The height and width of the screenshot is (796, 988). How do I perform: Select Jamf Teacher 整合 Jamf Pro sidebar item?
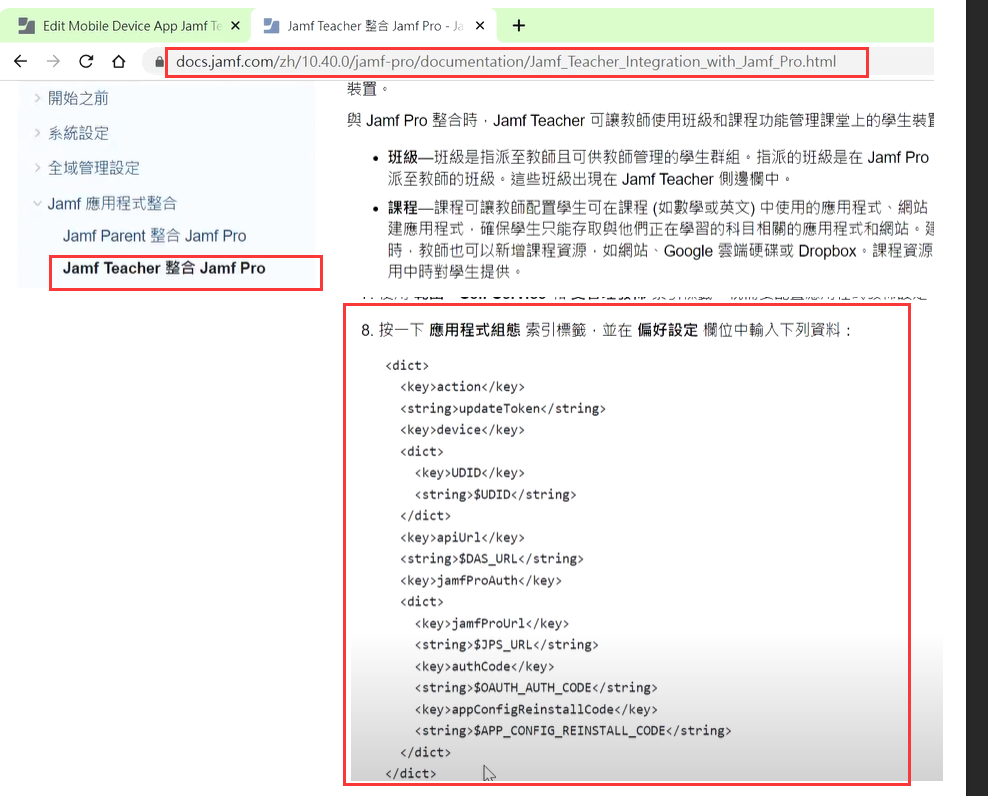tap(164, 268)
